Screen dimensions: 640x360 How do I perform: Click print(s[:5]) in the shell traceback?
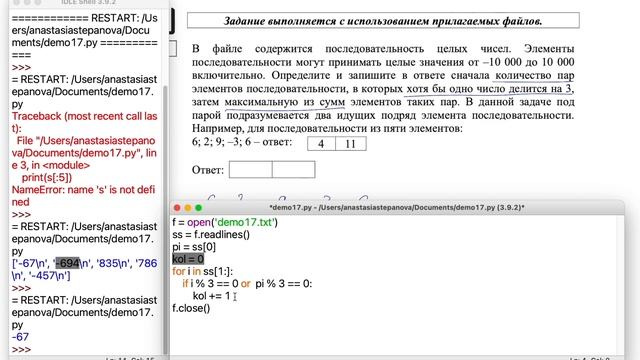47,178
